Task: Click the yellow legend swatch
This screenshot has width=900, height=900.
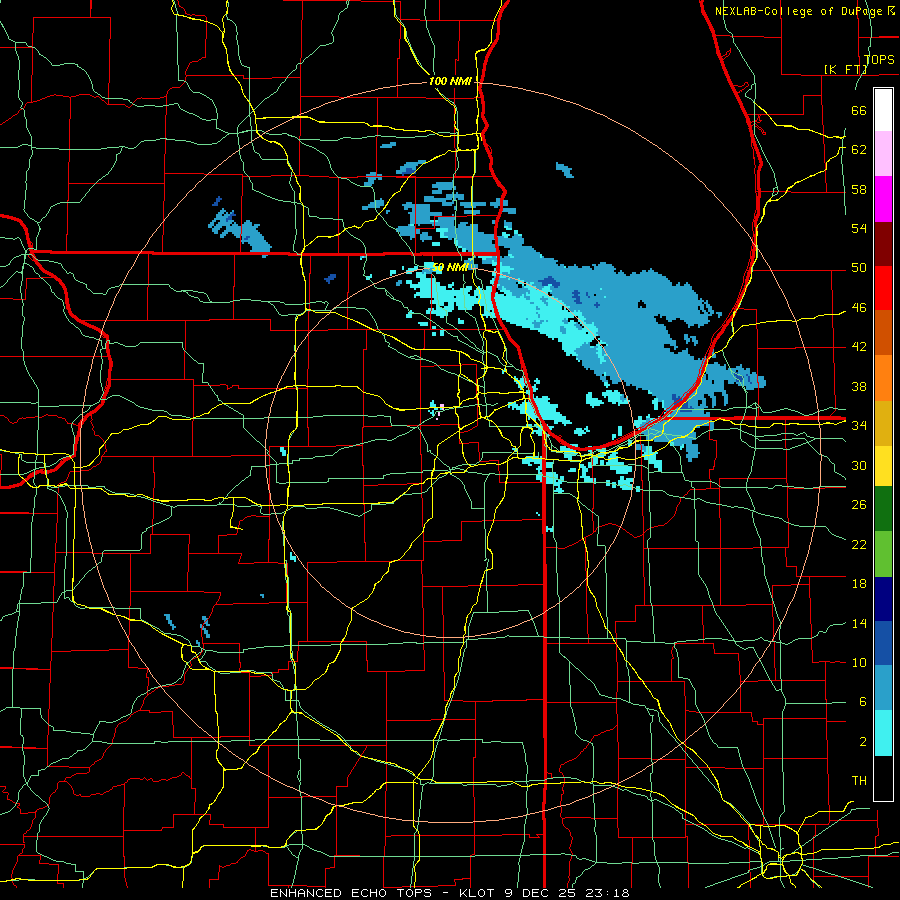Action: tap(883, 465)
